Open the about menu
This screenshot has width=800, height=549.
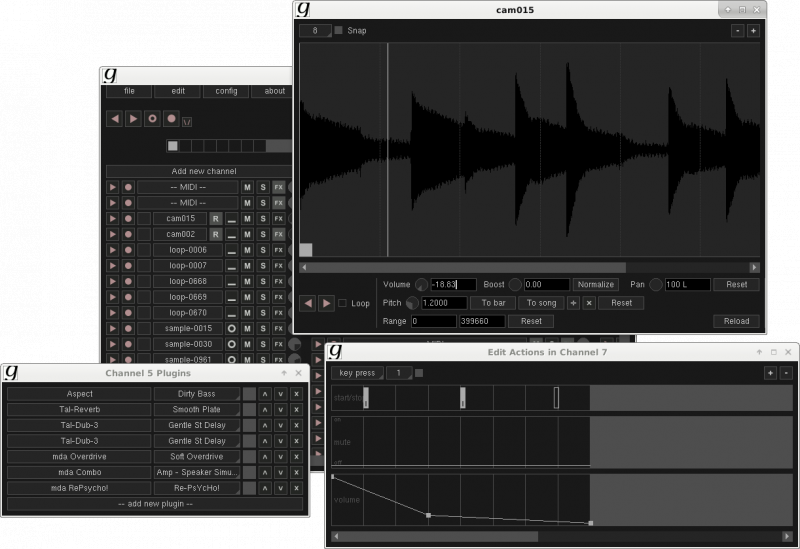(273, 91)
